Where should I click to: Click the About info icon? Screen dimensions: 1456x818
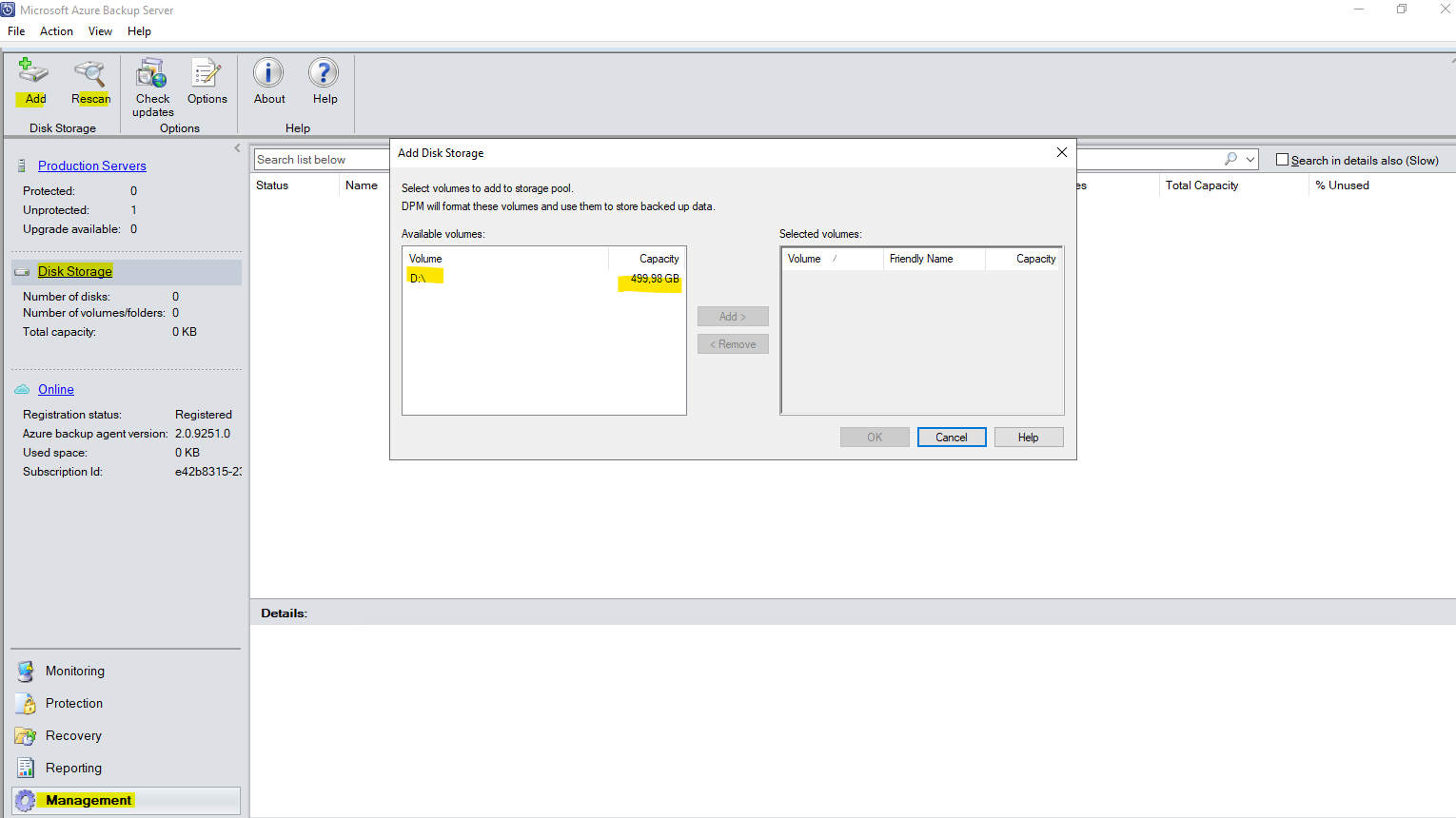pyautogui.click(x=268, y=72)
